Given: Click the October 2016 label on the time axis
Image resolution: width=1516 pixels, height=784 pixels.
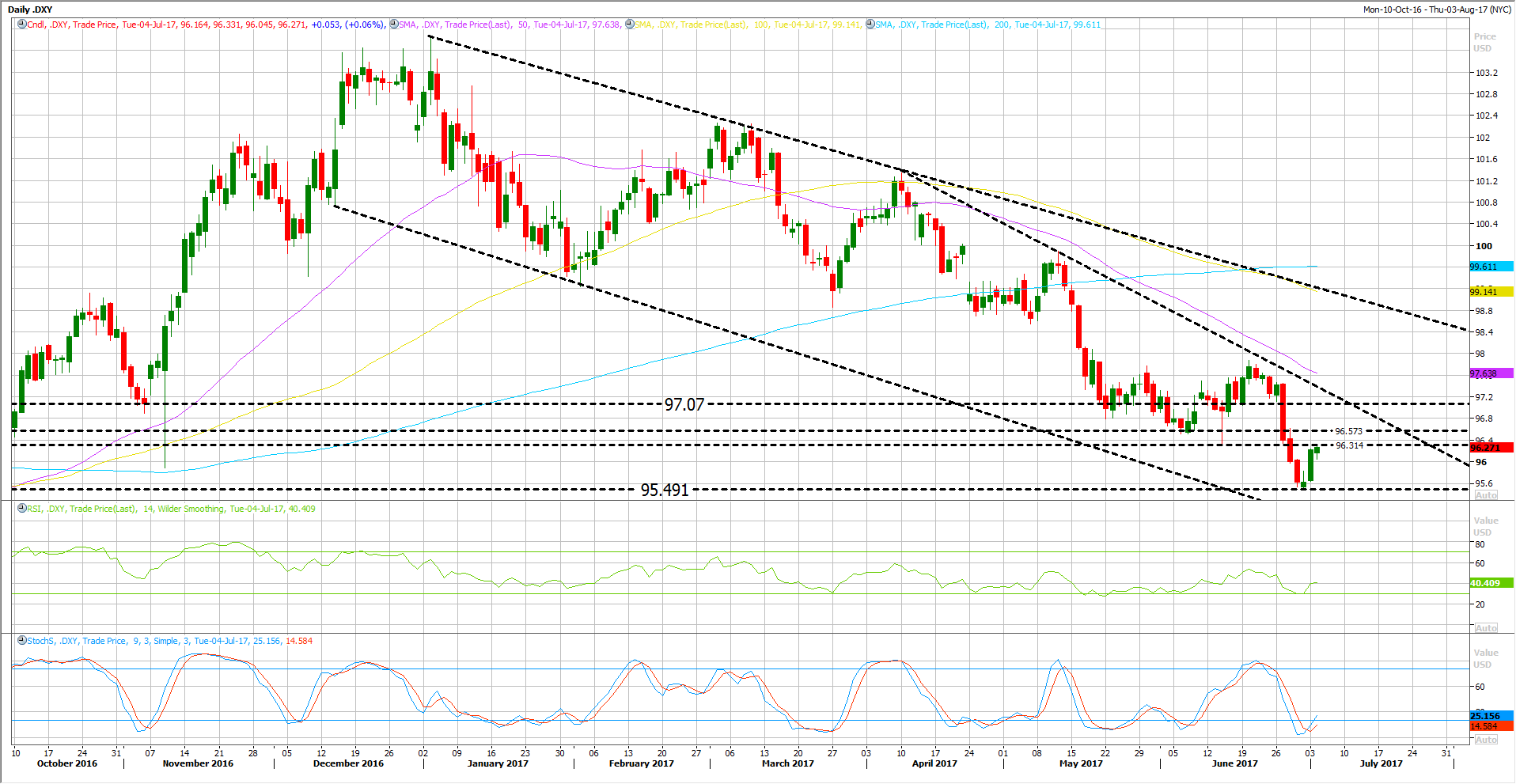Looking at the screenshot, I should [67, 763].
